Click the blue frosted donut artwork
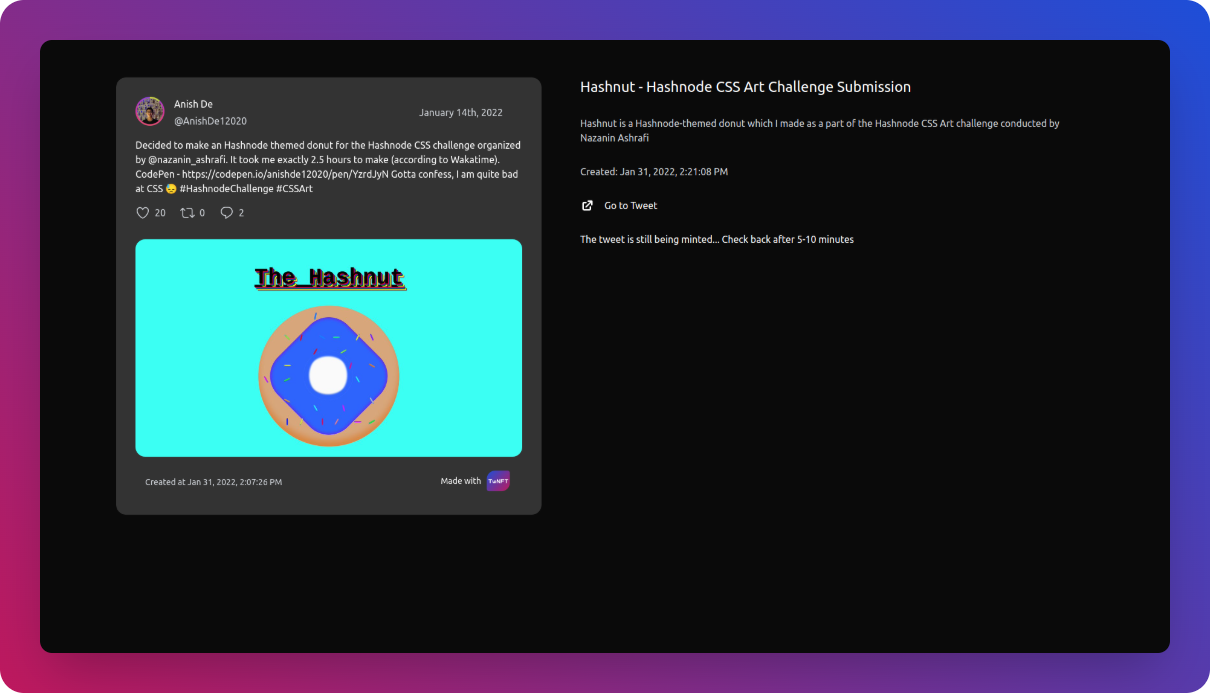1210x693 pixels. click(x=329, y=375)
